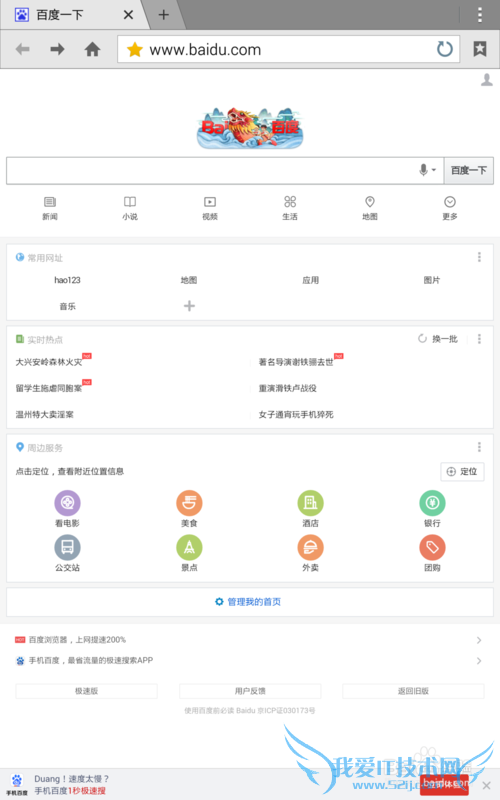
Task: Open 百度浏览器 speed-up promo row
Action: click(249, 640)
